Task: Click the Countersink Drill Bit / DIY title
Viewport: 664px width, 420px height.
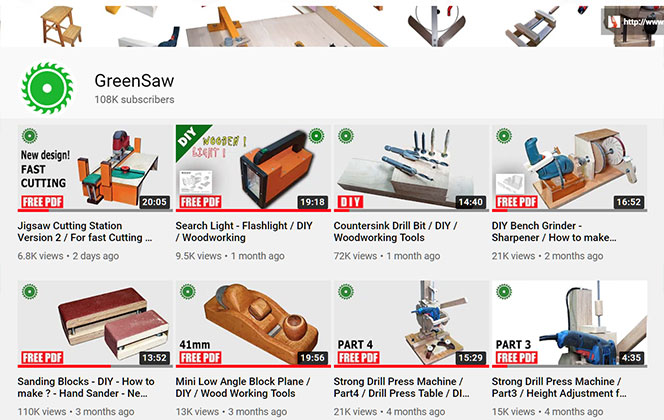Action: coord(396,232)
